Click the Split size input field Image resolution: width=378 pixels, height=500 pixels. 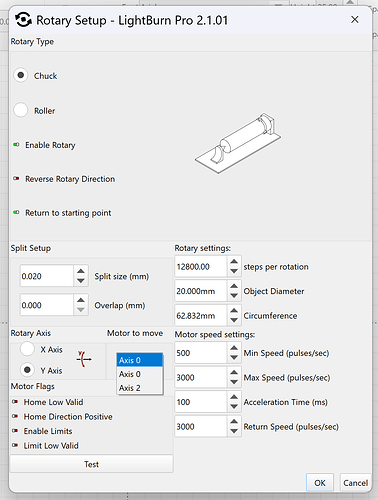pos(46,276)
